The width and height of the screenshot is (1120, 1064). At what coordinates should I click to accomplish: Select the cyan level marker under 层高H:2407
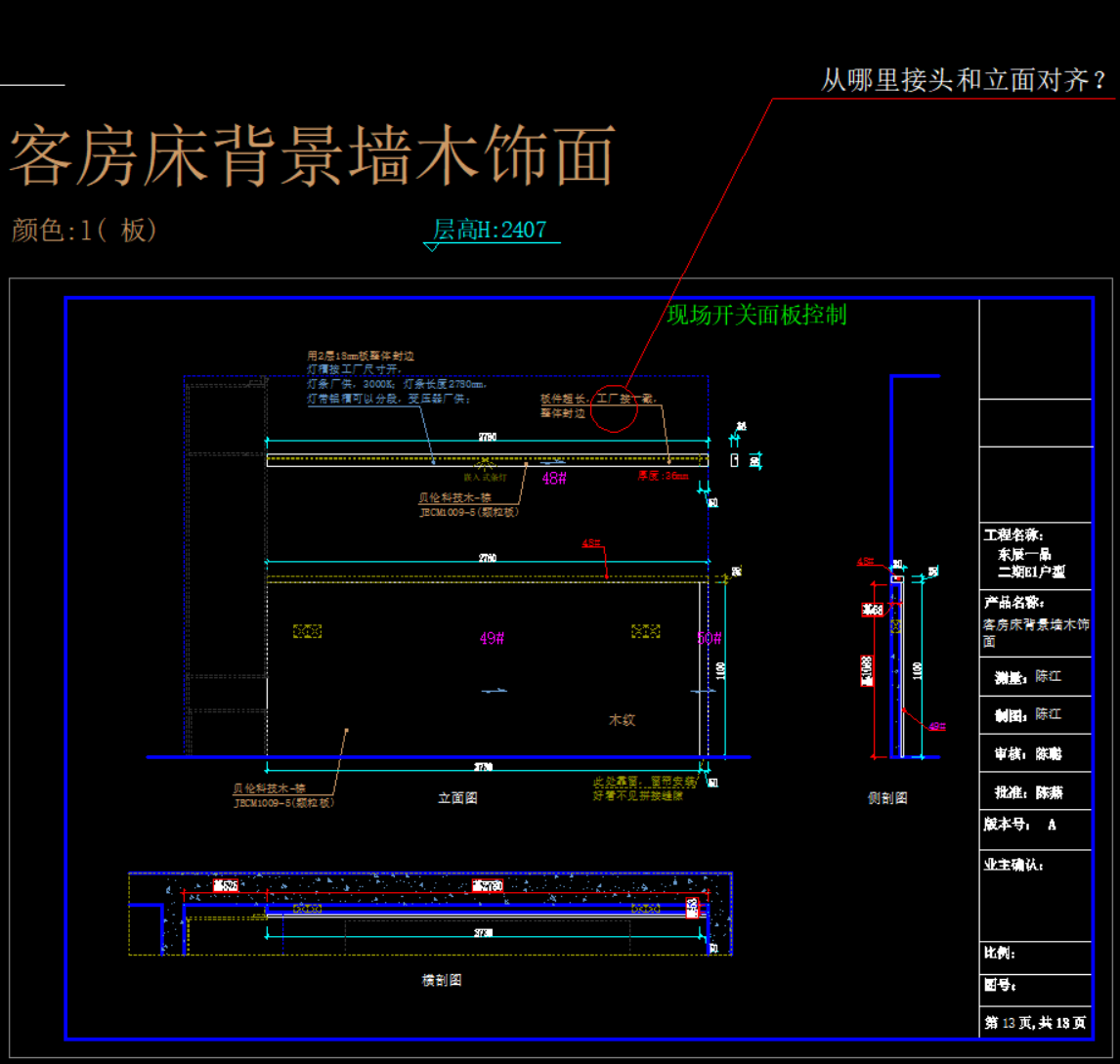click(x=431, y=247)
